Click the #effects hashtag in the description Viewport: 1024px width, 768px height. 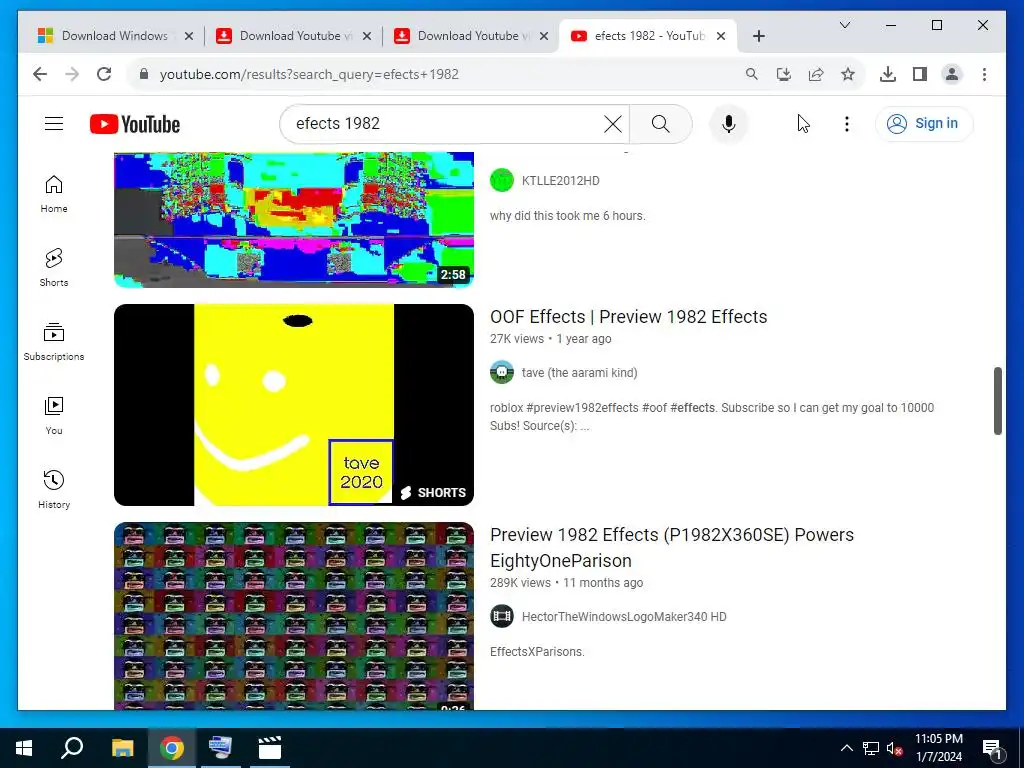692,408
